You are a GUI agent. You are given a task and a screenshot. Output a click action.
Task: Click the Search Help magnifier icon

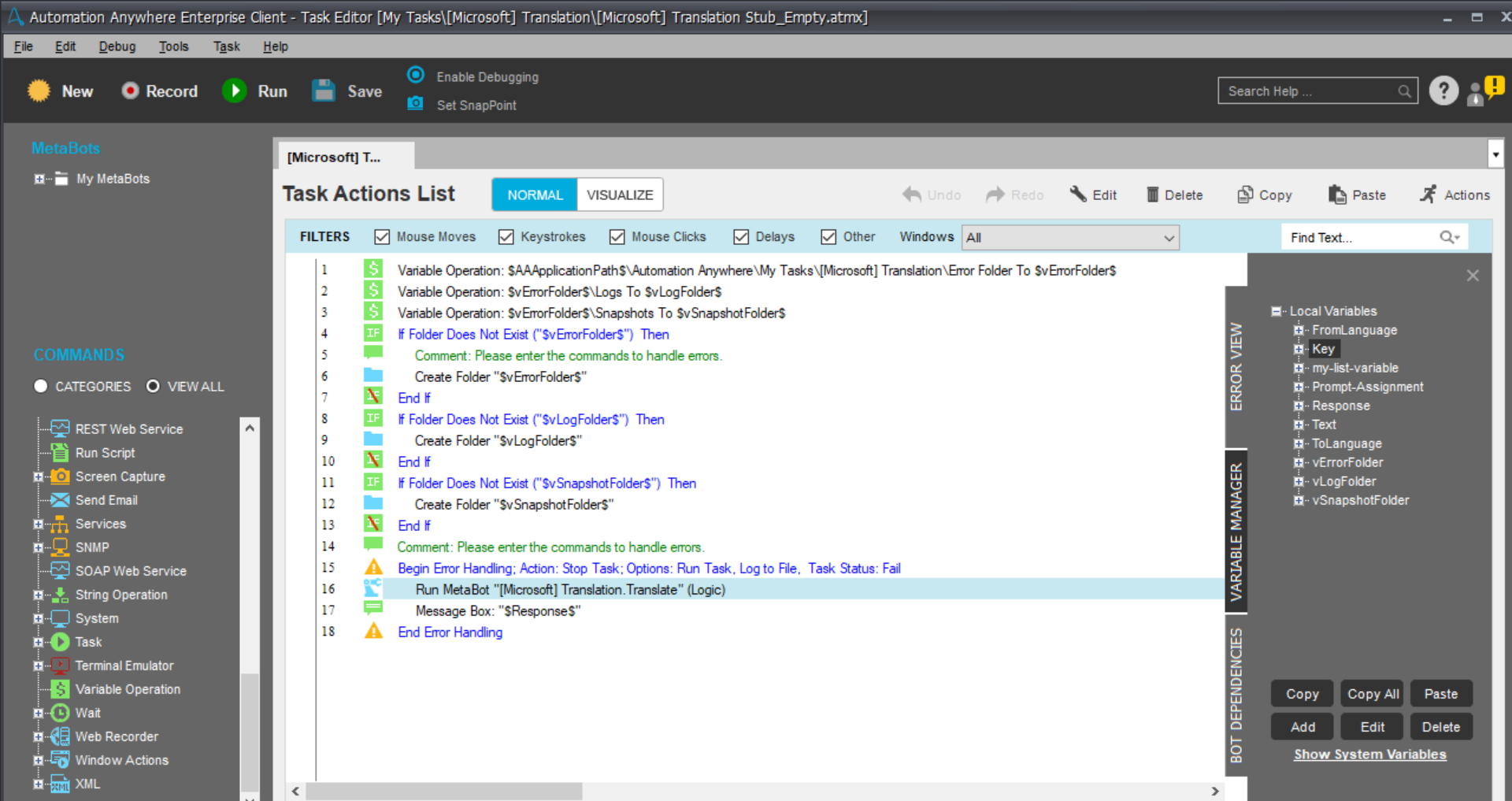coord(1404,91)
